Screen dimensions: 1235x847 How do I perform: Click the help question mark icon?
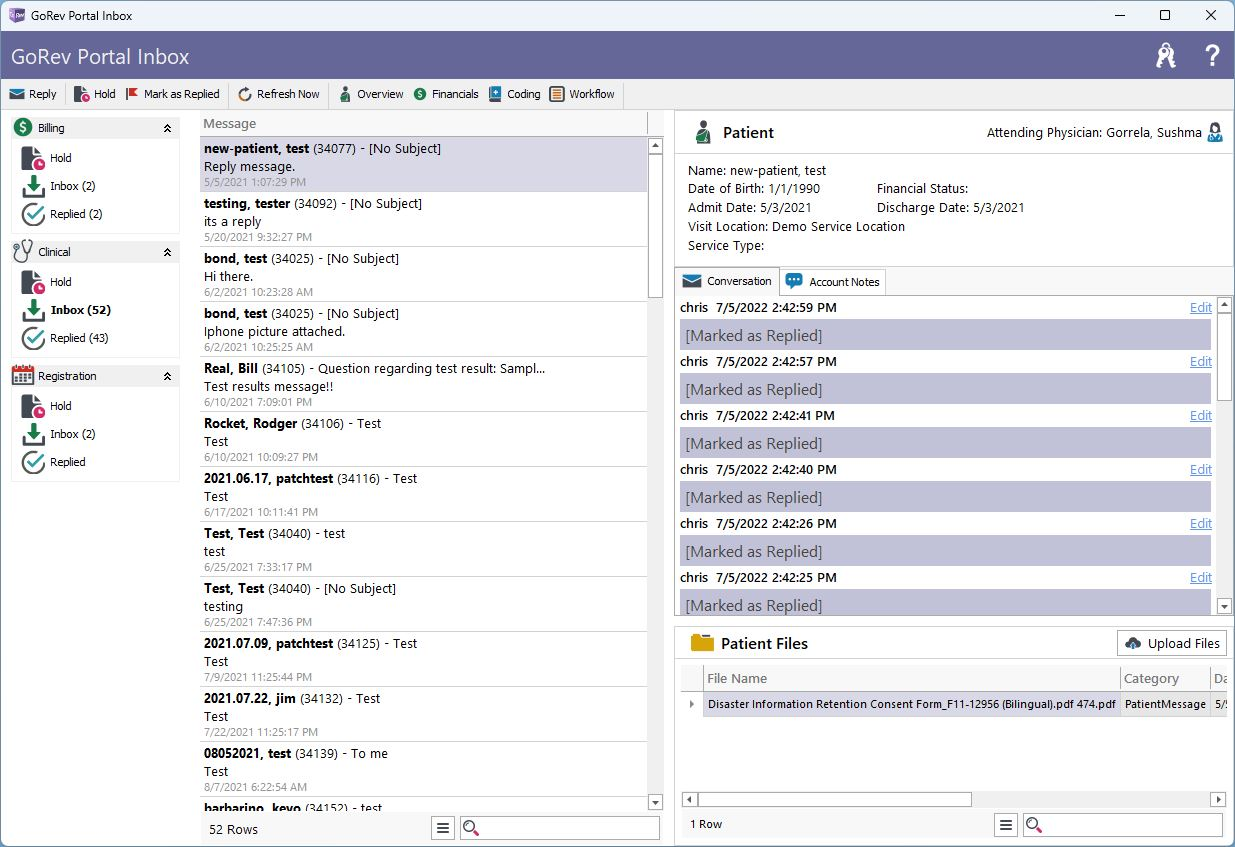pos(1212,55)
